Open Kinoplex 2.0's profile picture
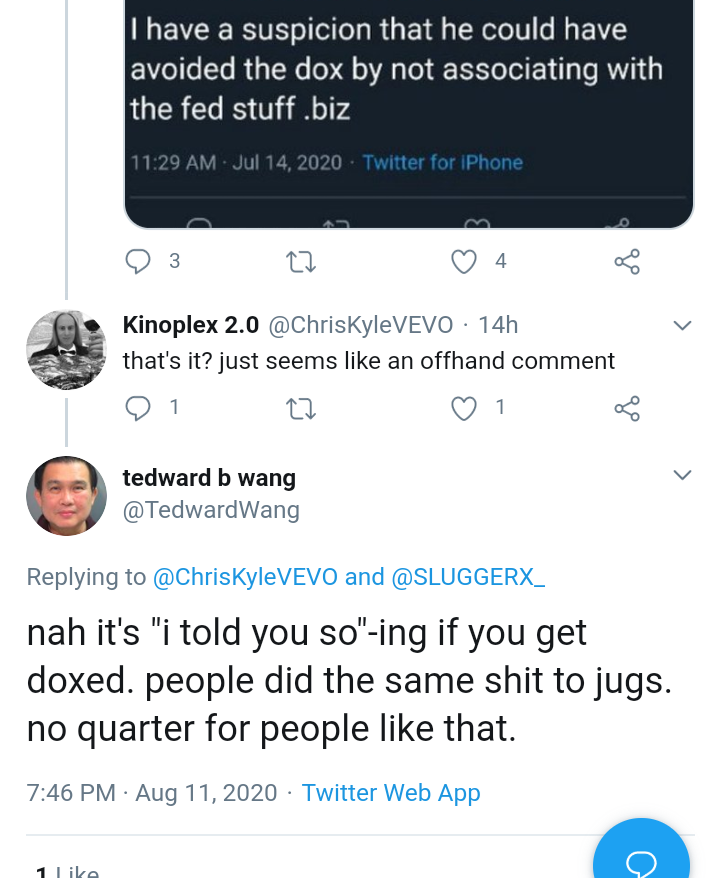This screenshot has width=706, height=878. 66,349
